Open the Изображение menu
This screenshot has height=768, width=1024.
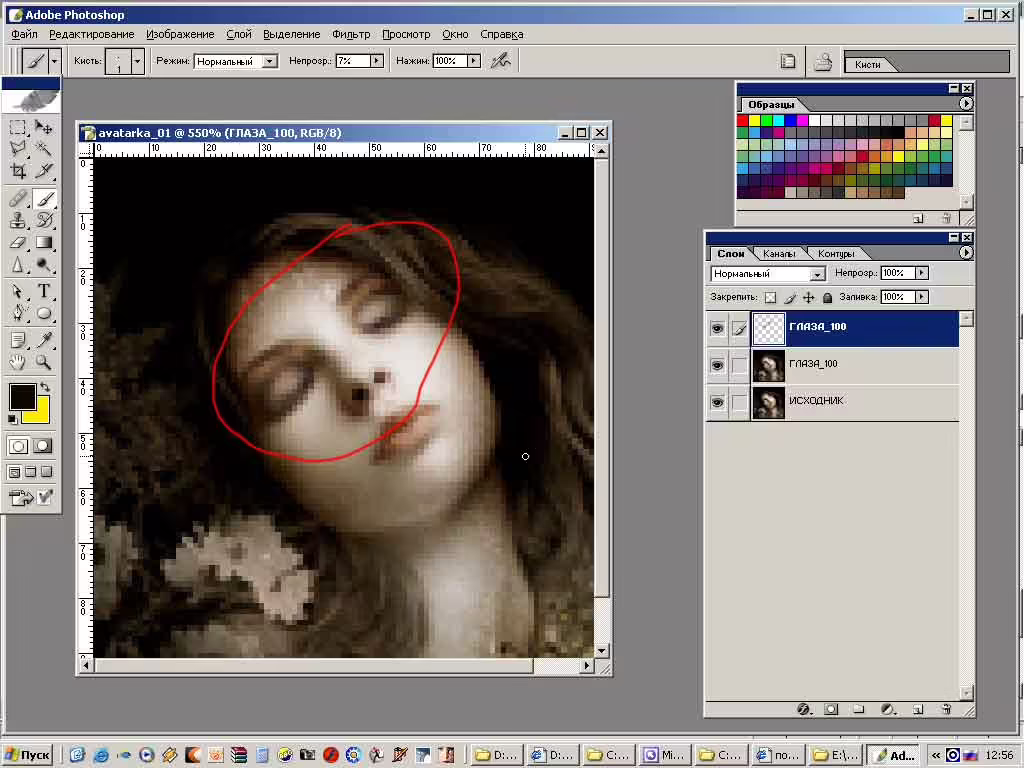(180, 34)
